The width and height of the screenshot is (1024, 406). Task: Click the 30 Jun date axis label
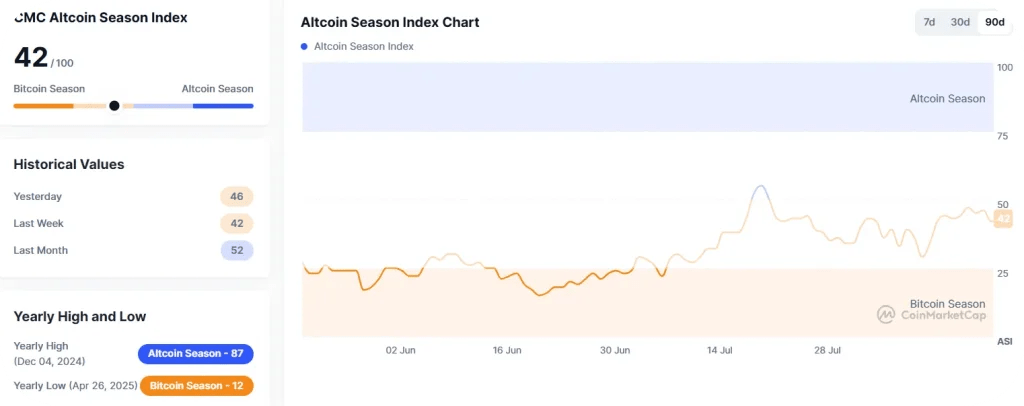click(x=615, y=351)
